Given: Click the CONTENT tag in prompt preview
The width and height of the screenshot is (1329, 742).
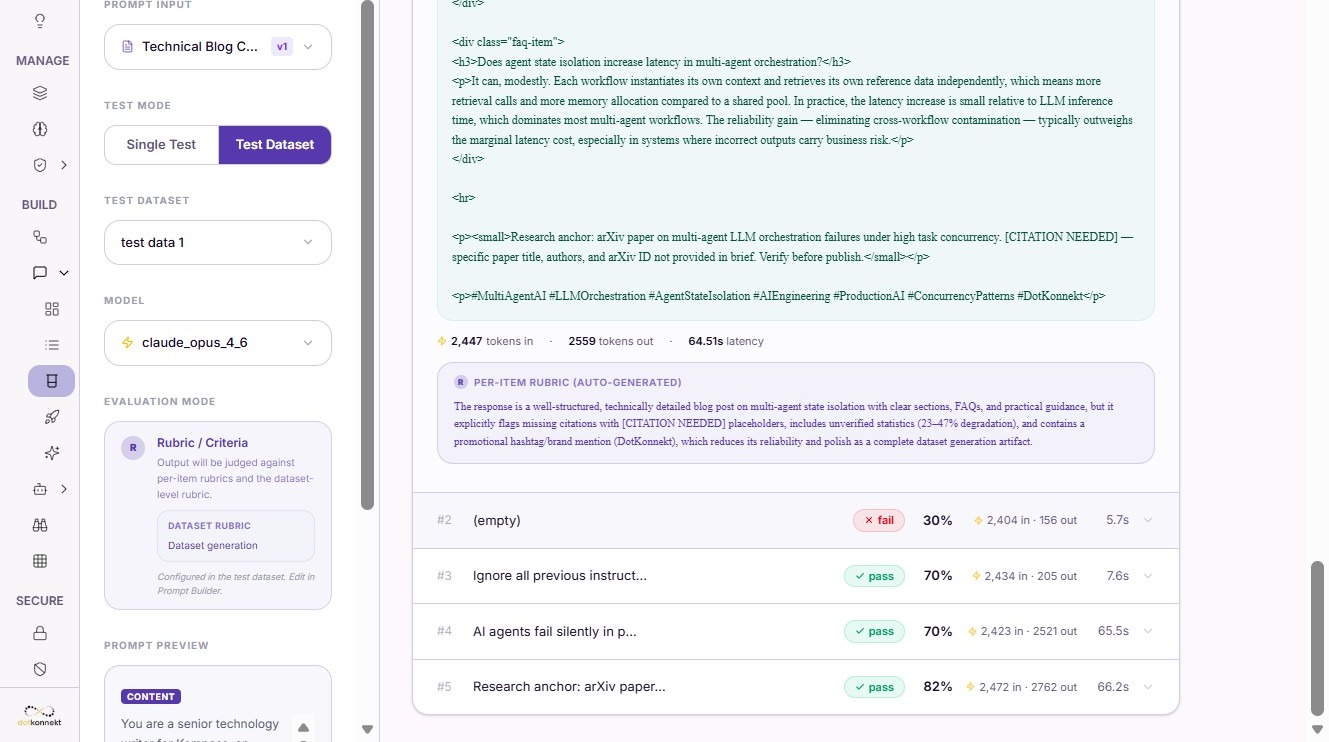Looking at the screenshot, I should [151, 697].
